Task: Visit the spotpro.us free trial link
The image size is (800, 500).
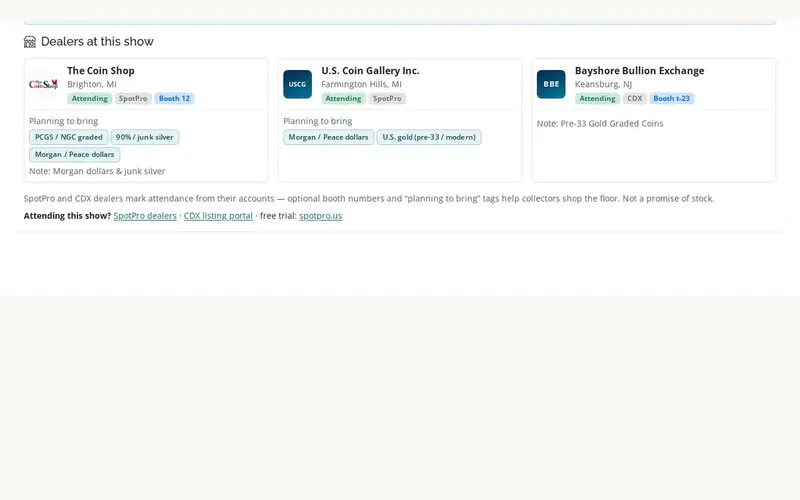Action: 320,216
